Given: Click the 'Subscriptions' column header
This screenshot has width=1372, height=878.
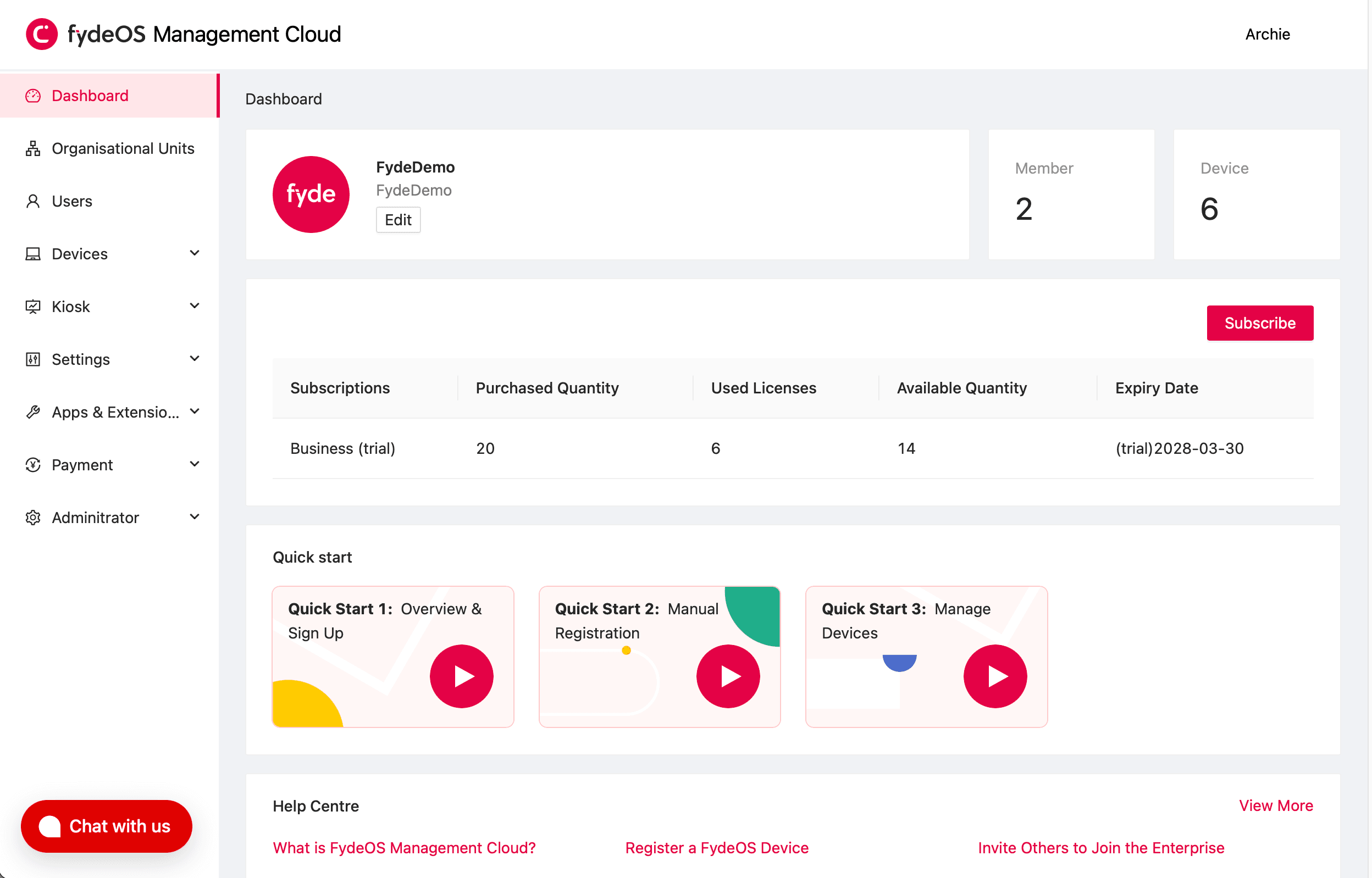Looking at the screenshot, I should click(340, 388).
